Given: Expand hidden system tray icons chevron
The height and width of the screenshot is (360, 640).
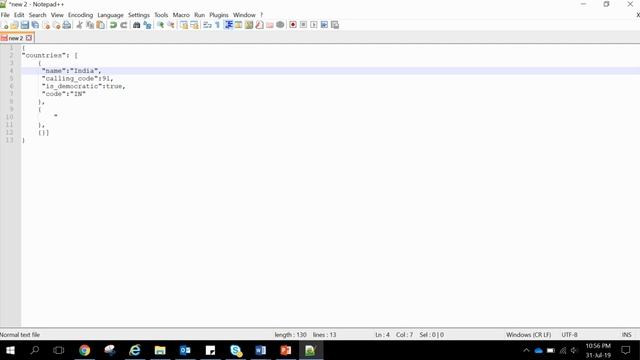Looking at the screenshot, I should click(x=526, y=350).
